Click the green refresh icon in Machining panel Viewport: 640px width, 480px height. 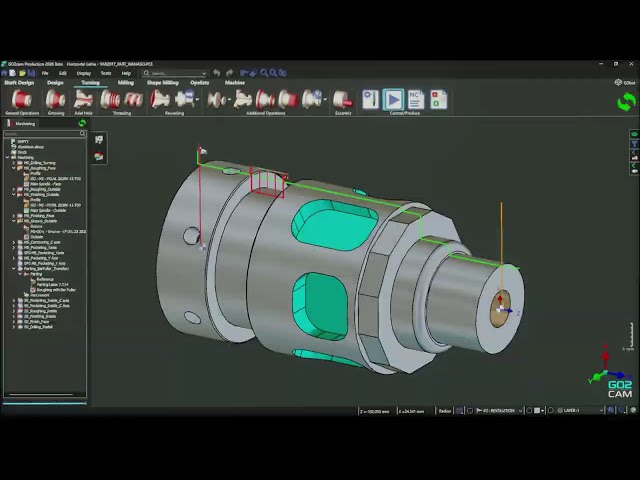[82, 123]
